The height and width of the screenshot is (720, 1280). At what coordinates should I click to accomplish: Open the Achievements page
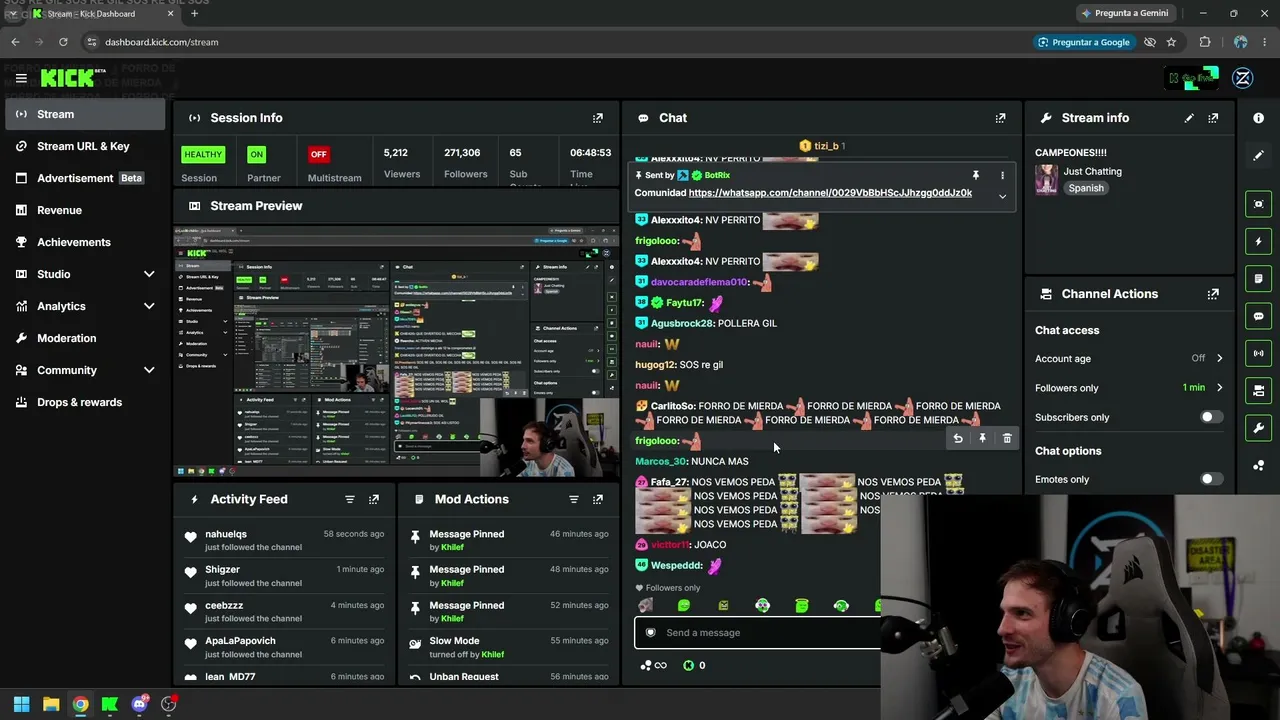click(x=85, y=242)
